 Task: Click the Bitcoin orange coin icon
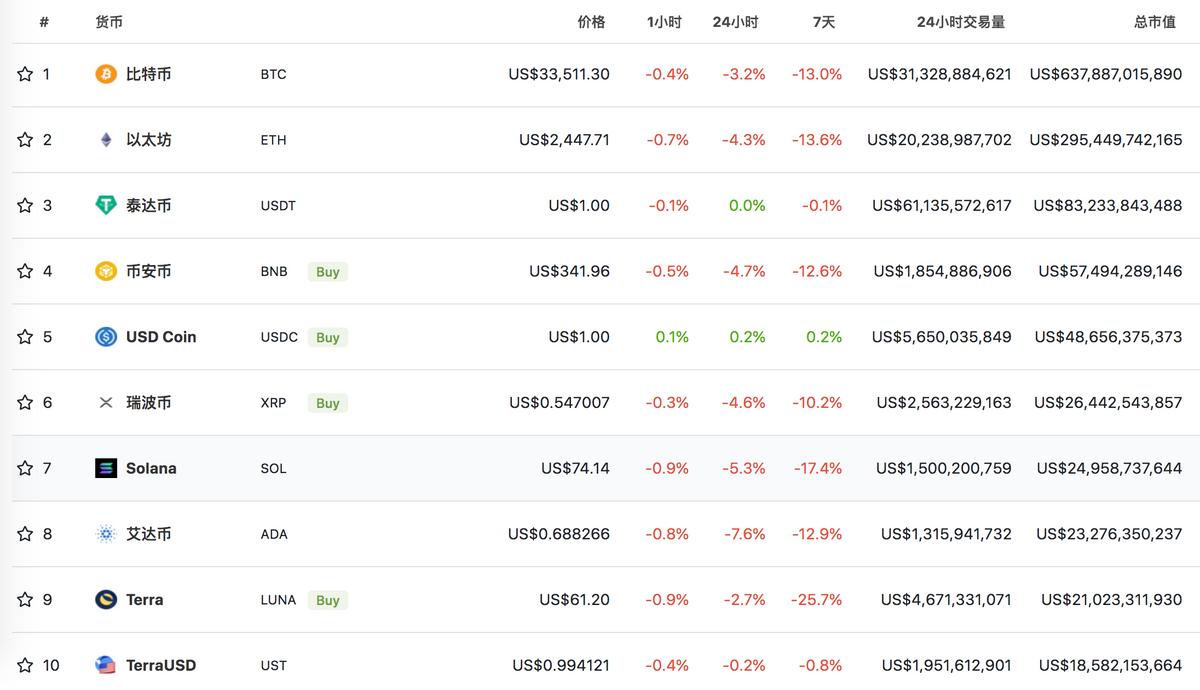(106, 74)
